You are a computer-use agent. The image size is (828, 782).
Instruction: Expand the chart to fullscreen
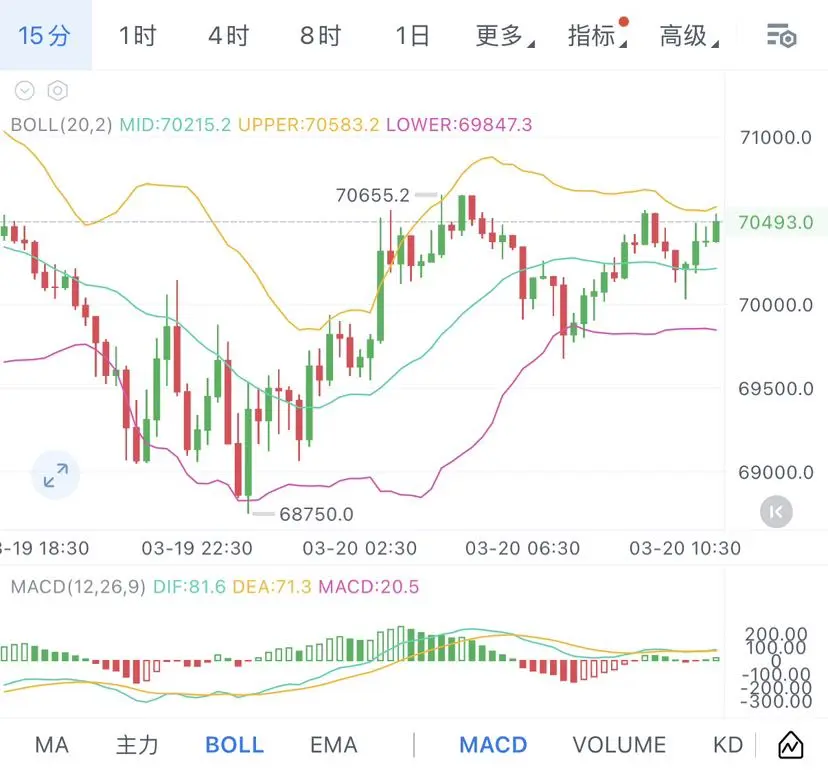pos(55,475)
